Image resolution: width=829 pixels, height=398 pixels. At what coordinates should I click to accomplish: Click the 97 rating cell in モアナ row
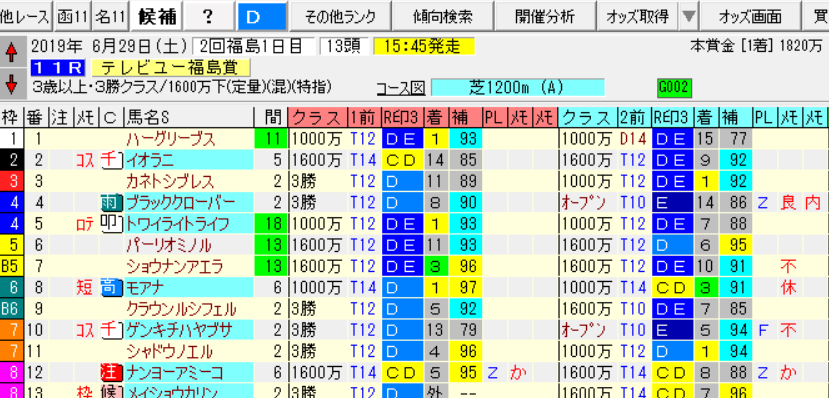pyautogui.click(x=465, y=288)
